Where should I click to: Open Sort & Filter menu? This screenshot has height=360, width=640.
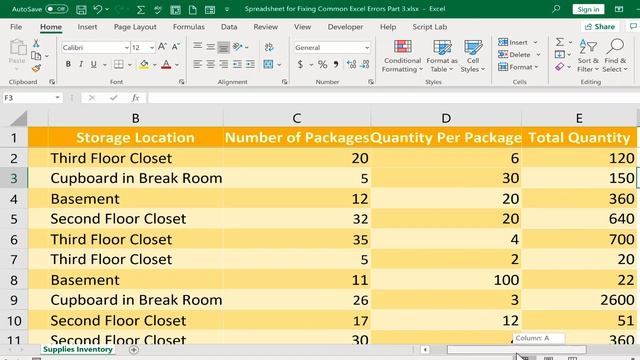(x=588, y=56)
